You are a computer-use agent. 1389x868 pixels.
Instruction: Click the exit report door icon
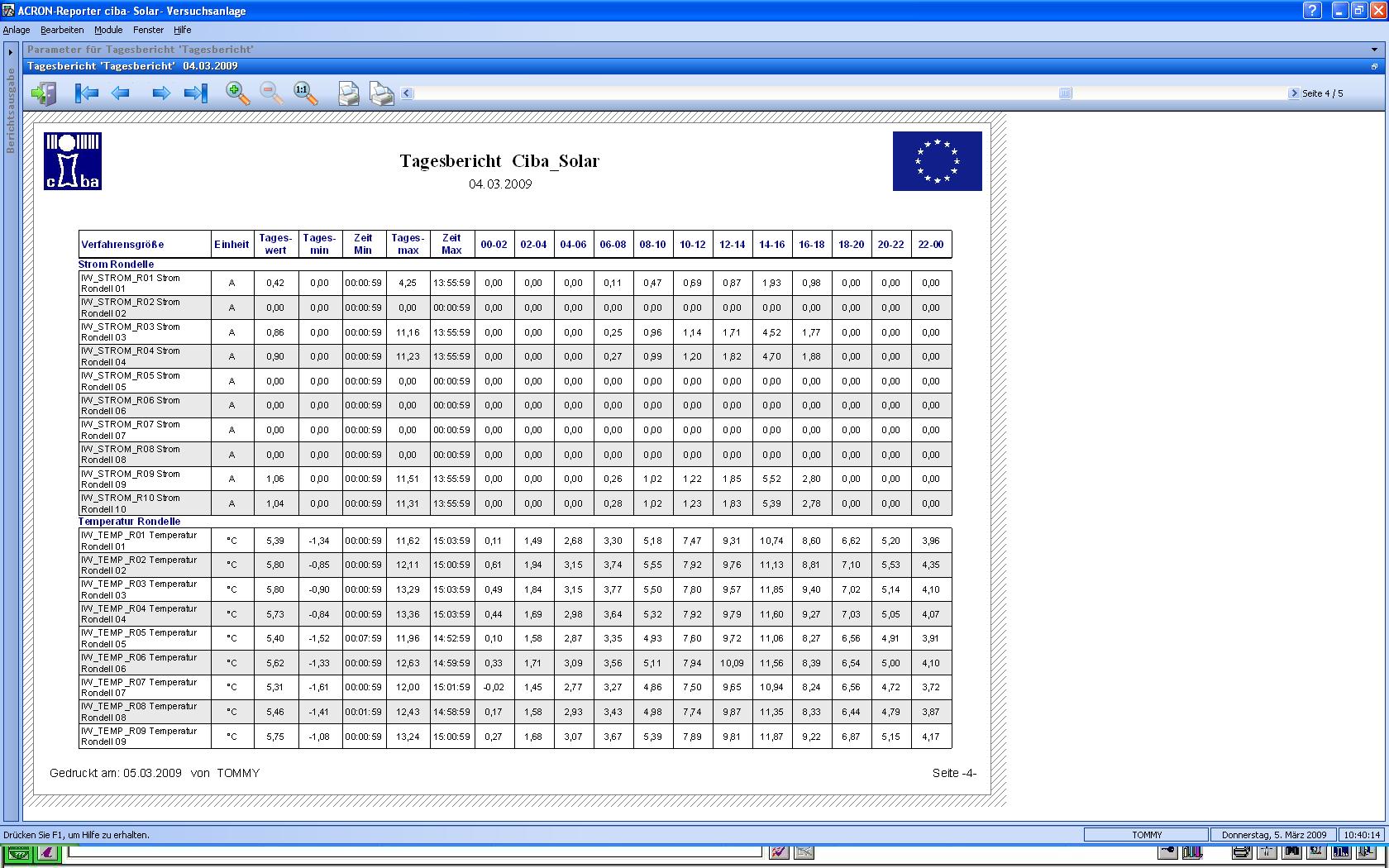[x=43, y=93]
